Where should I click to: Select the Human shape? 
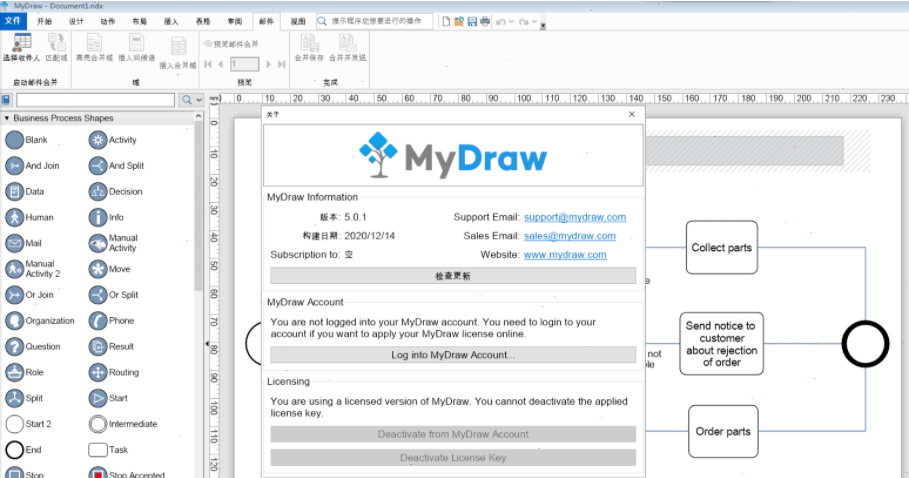(x=29, y=217)
